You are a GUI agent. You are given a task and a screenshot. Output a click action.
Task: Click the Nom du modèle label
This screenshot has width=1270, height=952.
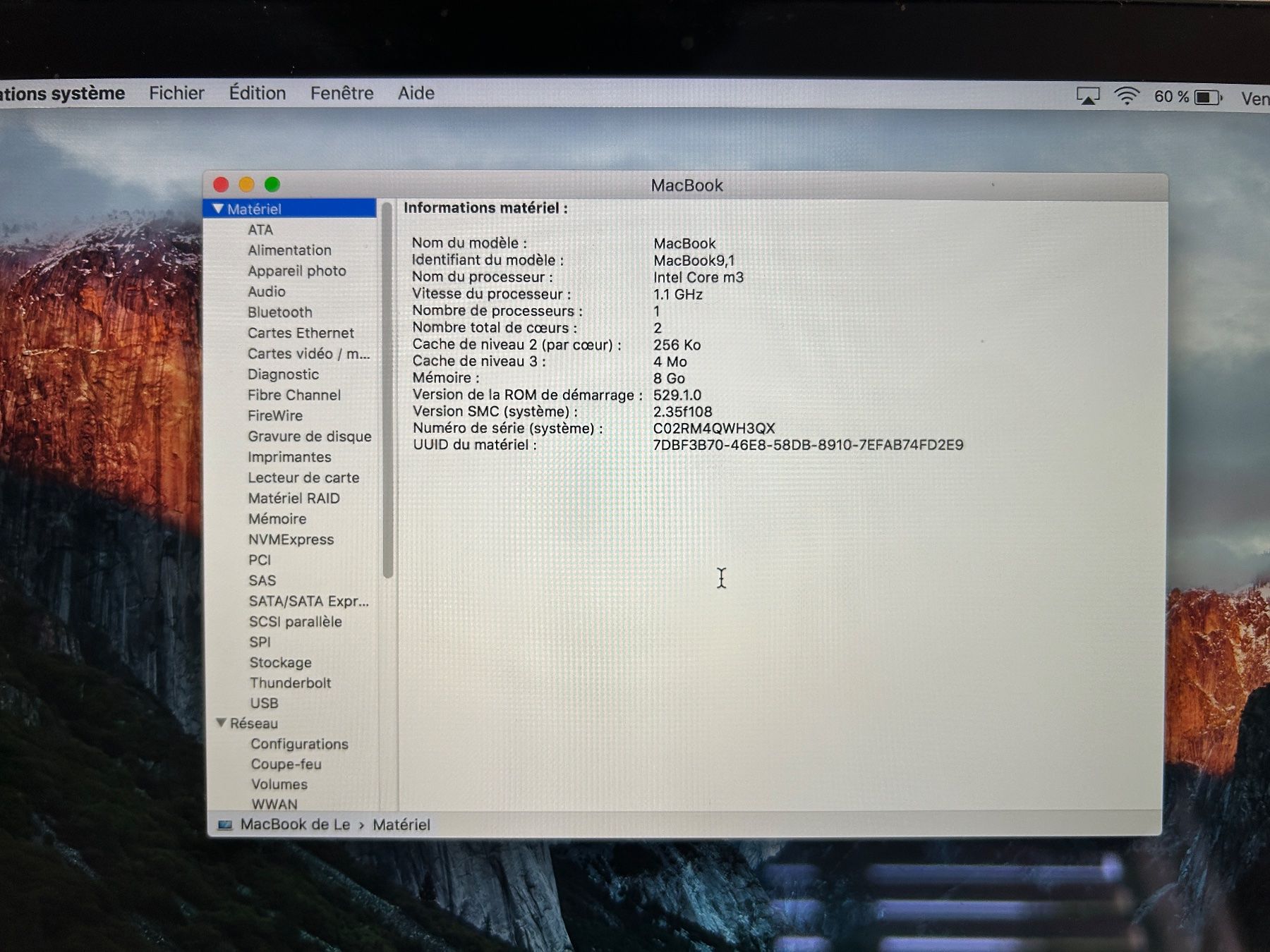pyautogui.click(x=470, y=243)
